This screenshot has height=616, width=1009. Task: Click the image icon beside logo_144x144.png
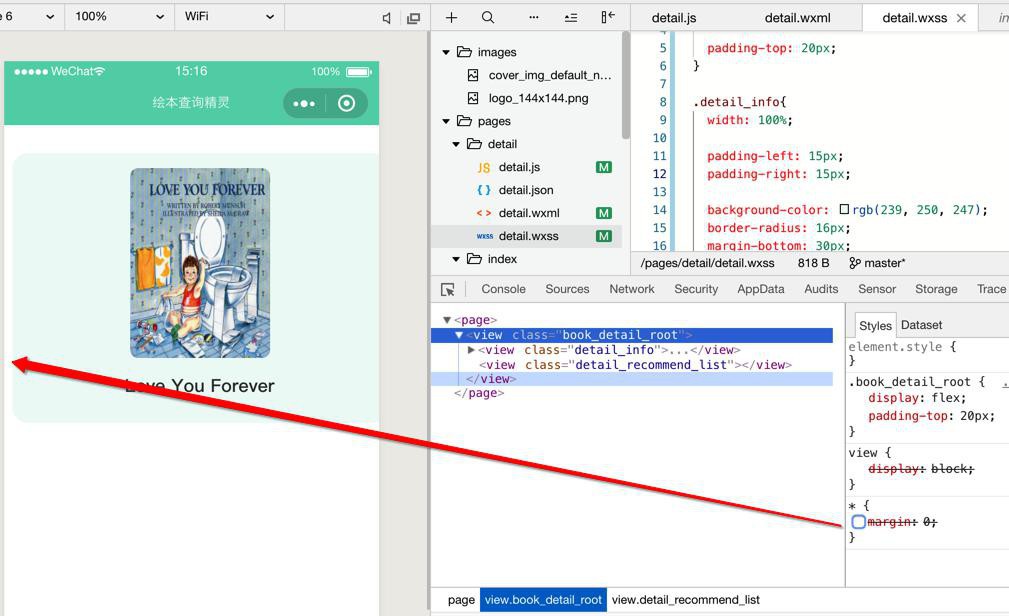(x=473, y=98)
